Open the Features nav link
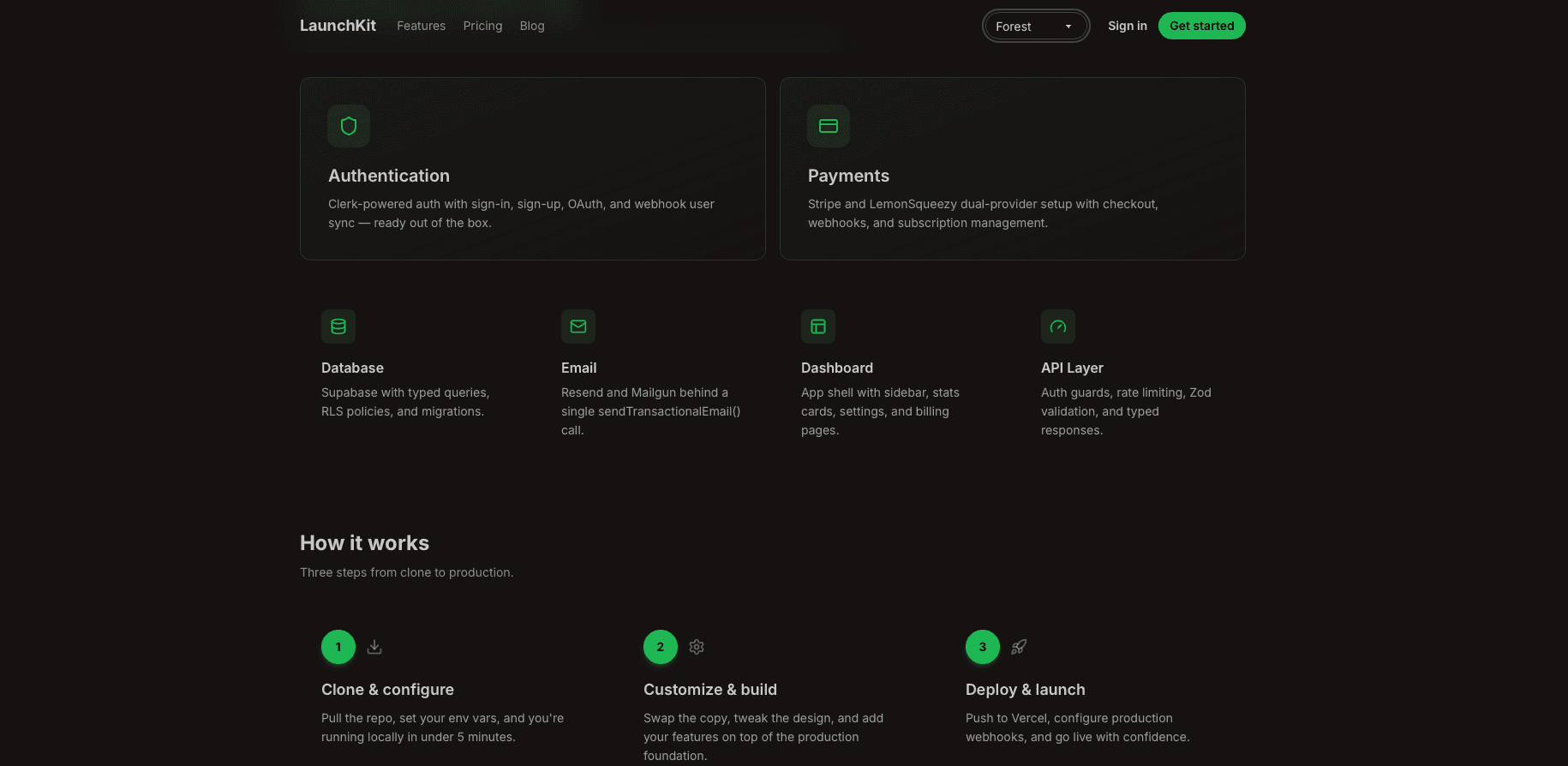Image resolution: width=1568 pixels, height=766 pixels. pyautogui.click(x=421, y=26)
